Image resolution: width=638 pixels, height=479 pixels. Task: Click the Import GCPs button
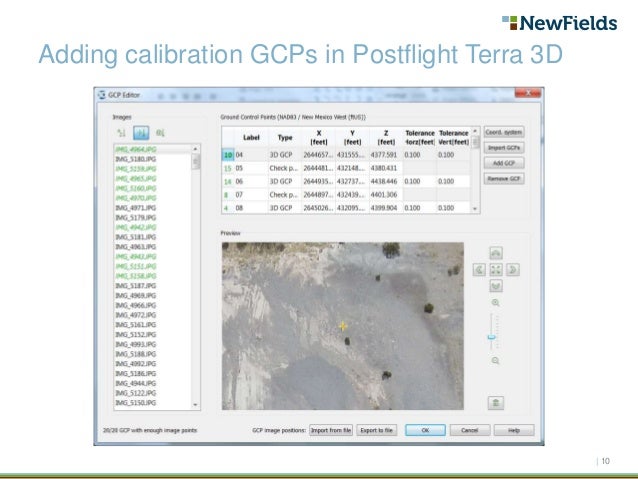[504, 148]
